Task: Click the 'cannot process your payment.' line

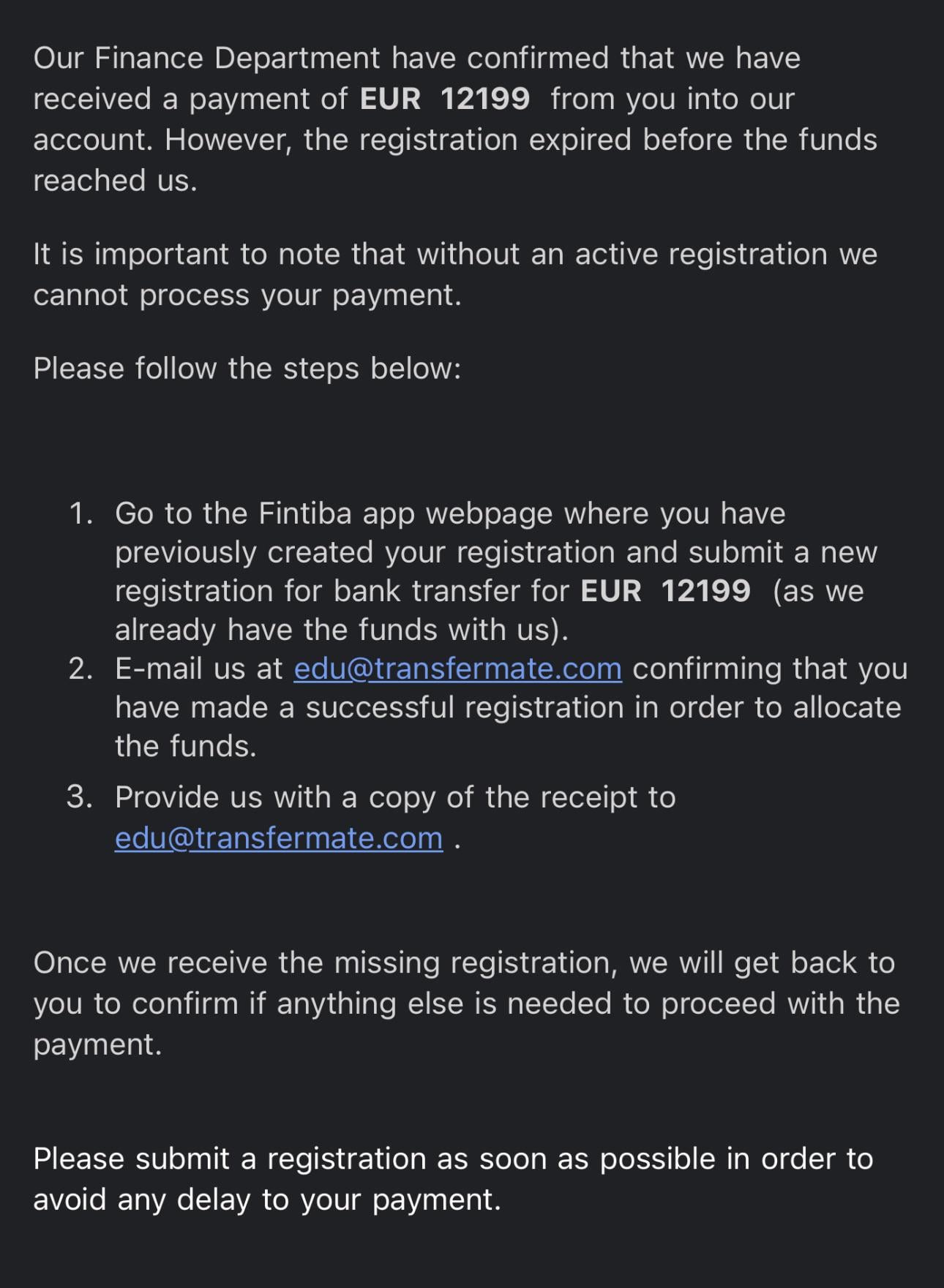Action: pos(247,295)
